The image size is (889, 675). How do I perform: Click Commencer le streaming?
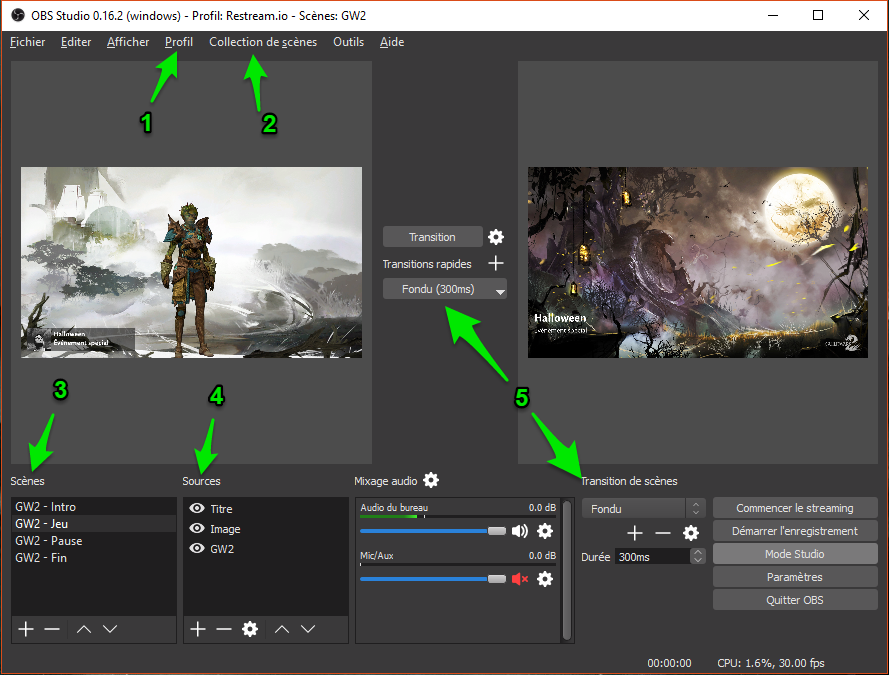click(x=795, y=508)
